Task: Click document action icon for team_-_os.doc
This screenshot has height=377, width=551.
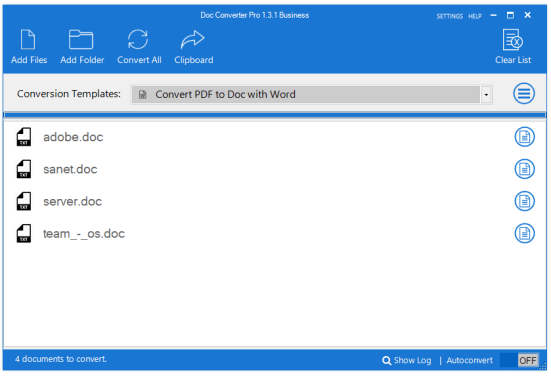Action: point(524,234)
